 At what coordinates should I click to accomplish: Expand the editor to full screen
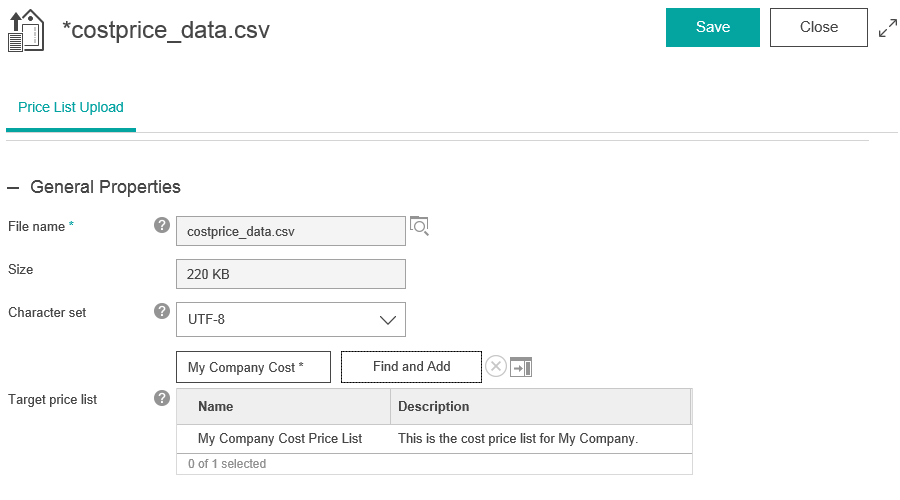coord(887,28)
